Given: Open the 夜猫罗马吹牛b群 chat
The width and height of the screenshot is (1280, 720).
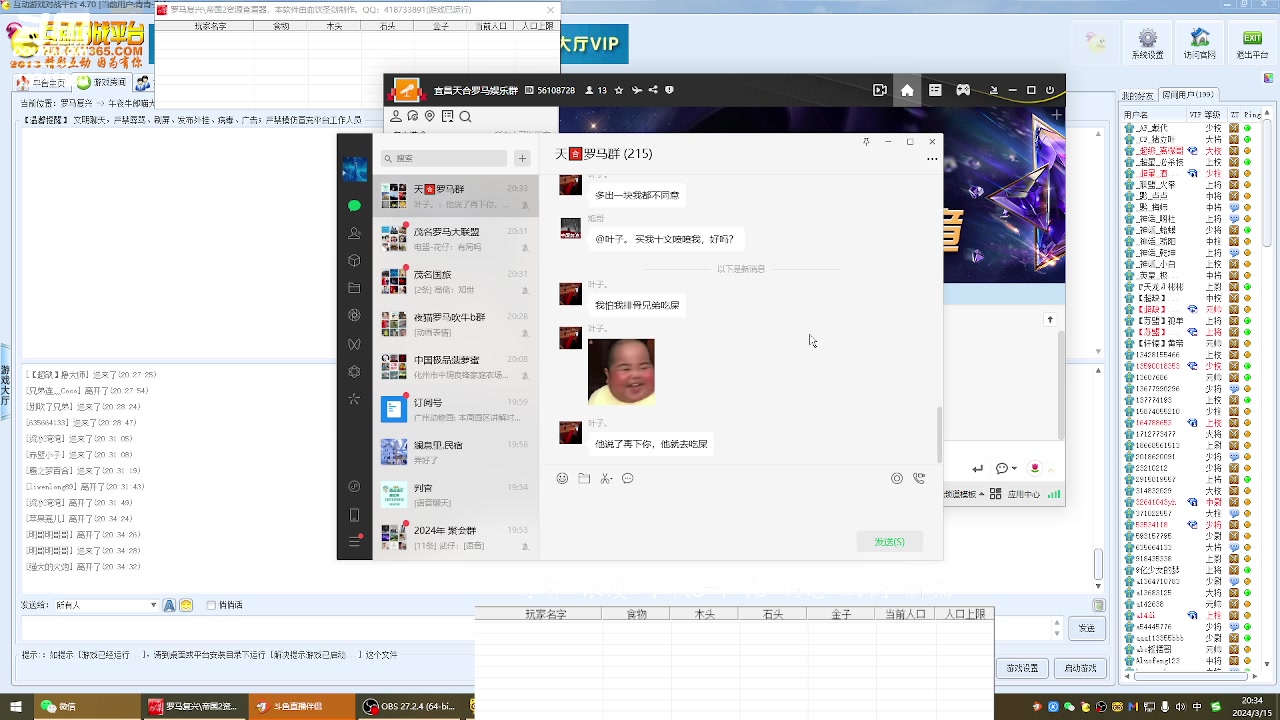Looking at the screenshot, I should (455, 324).
